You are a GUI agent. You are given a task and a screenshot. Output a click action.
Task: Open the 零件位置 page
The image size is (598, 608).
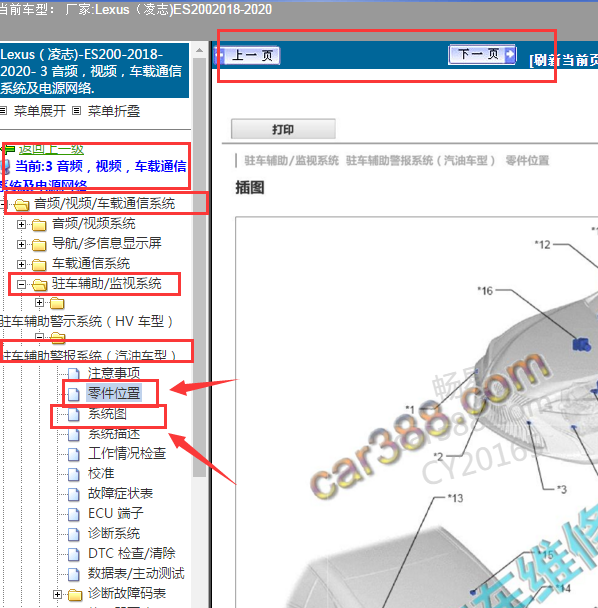tap(114, 393)
